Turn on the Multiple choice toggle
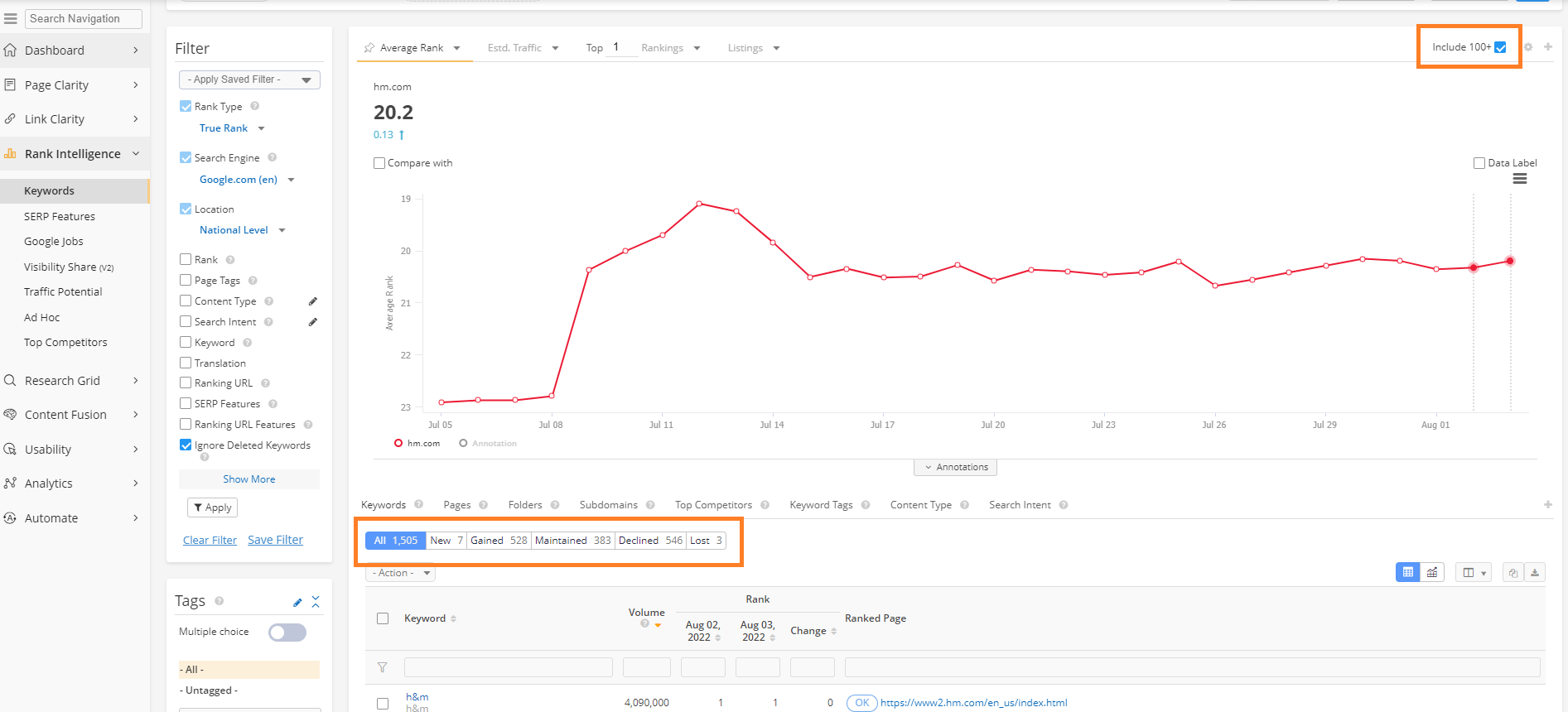This screenshot has width=1568, height=712. (287, 633)
